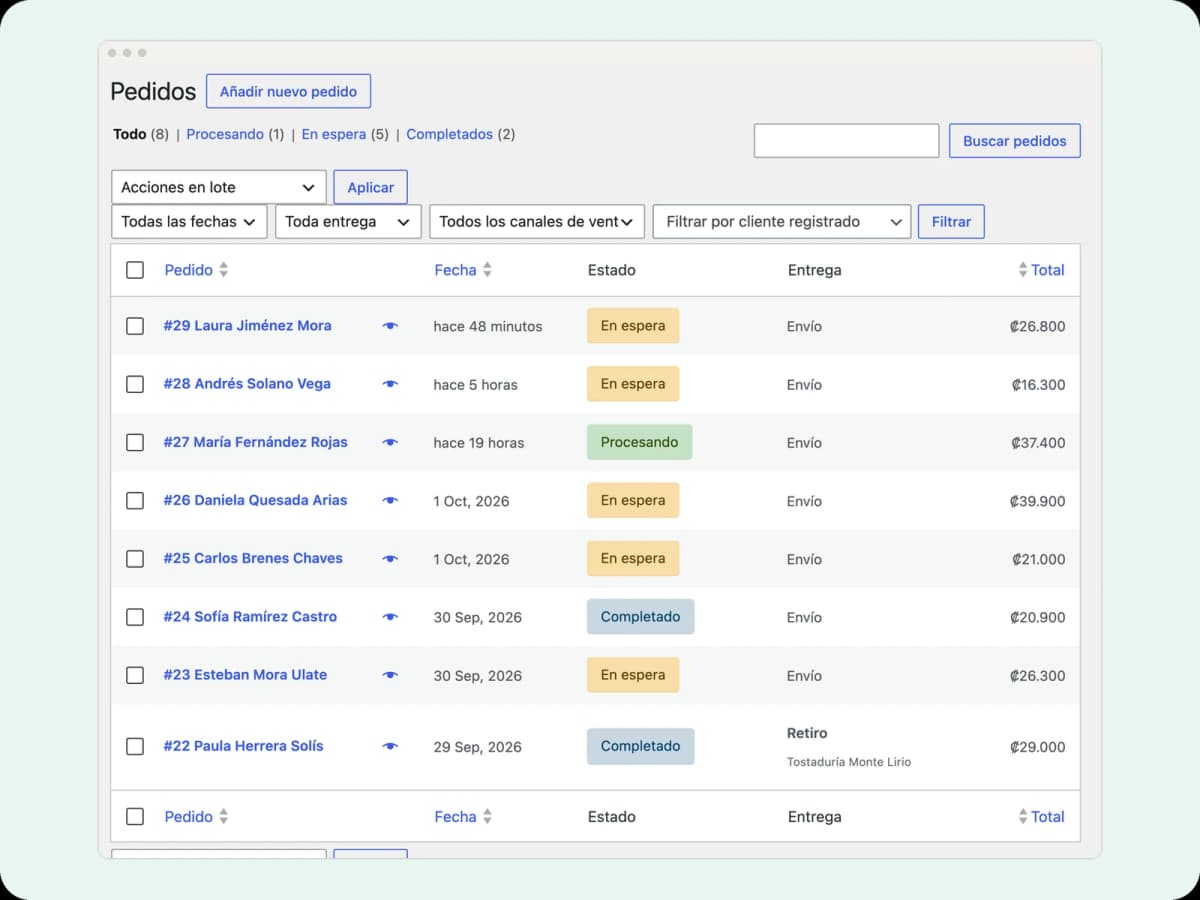Screen dimensions: 1200x900
Task: Open order #28 Andrés Solano Vega
Action: pos(247,384)
